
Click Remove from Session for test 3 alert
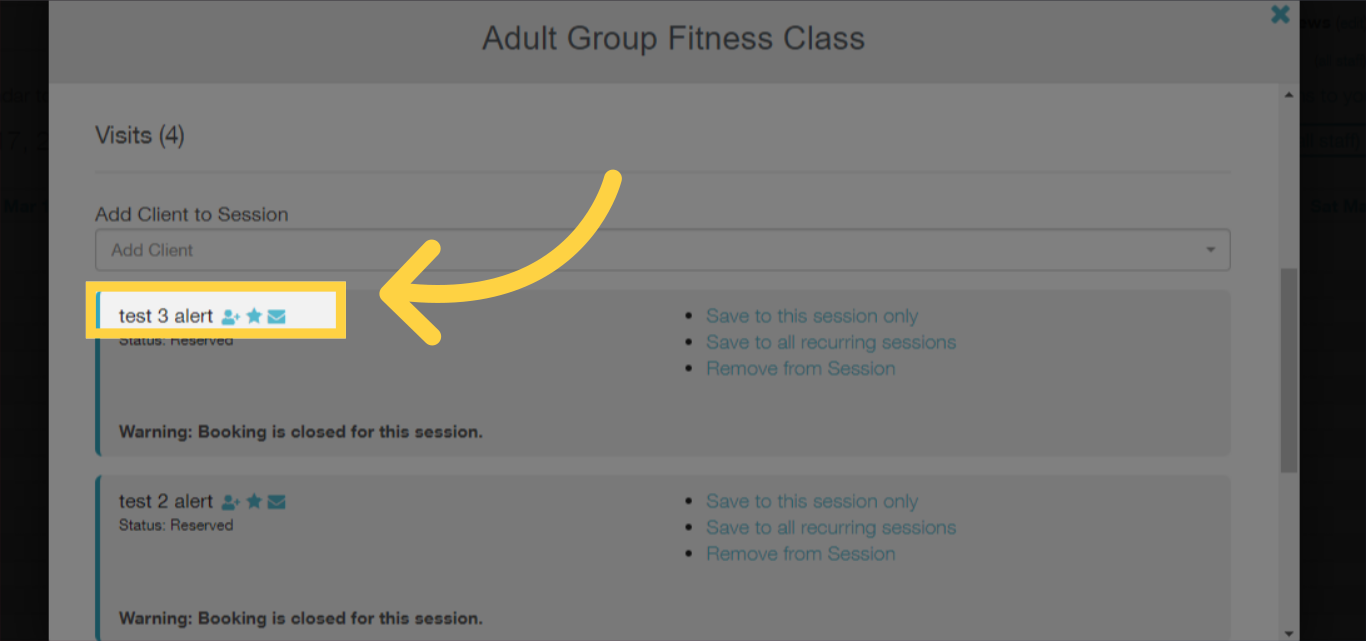[x=800, y=367]
